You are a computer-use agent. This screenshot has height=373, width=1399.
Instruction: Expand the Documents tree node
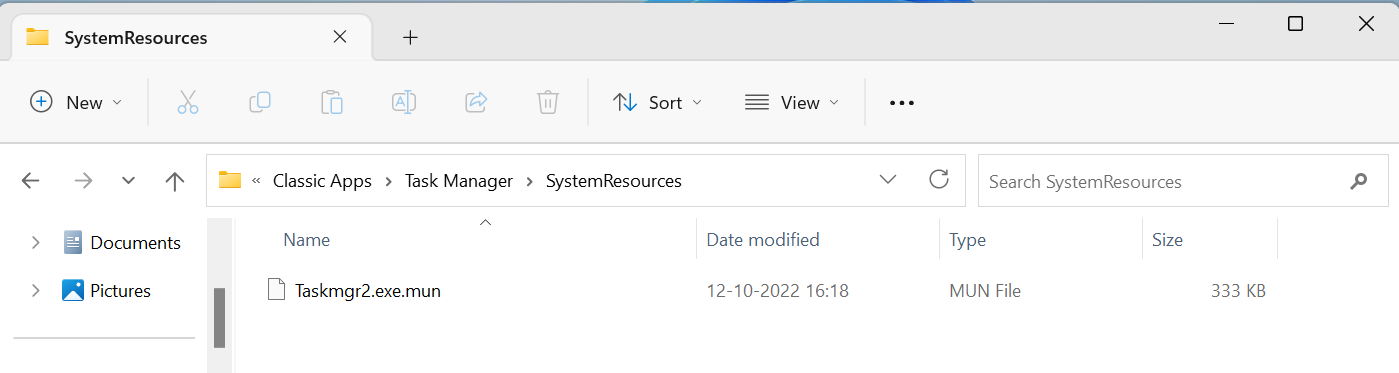click(x=36, y=242)
